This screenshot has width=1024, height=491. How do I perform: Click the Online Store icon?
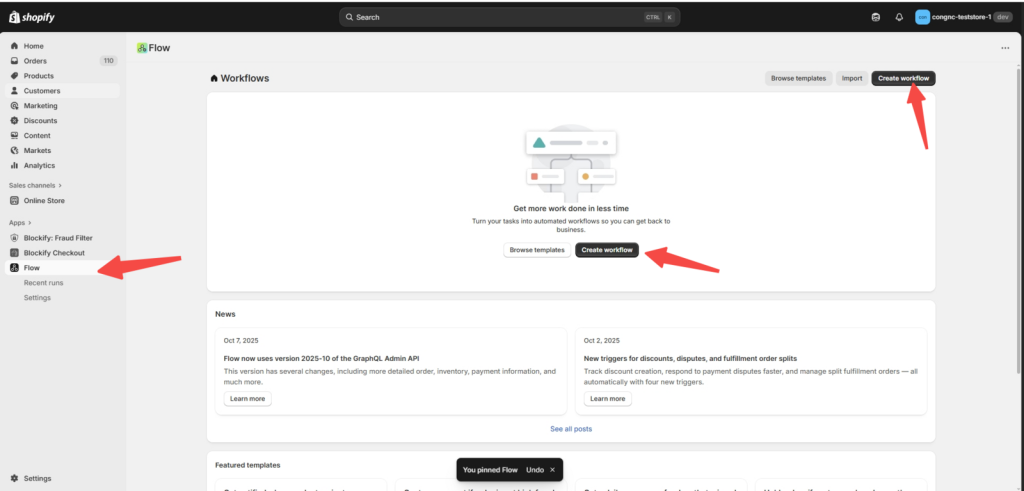[14, 201]
